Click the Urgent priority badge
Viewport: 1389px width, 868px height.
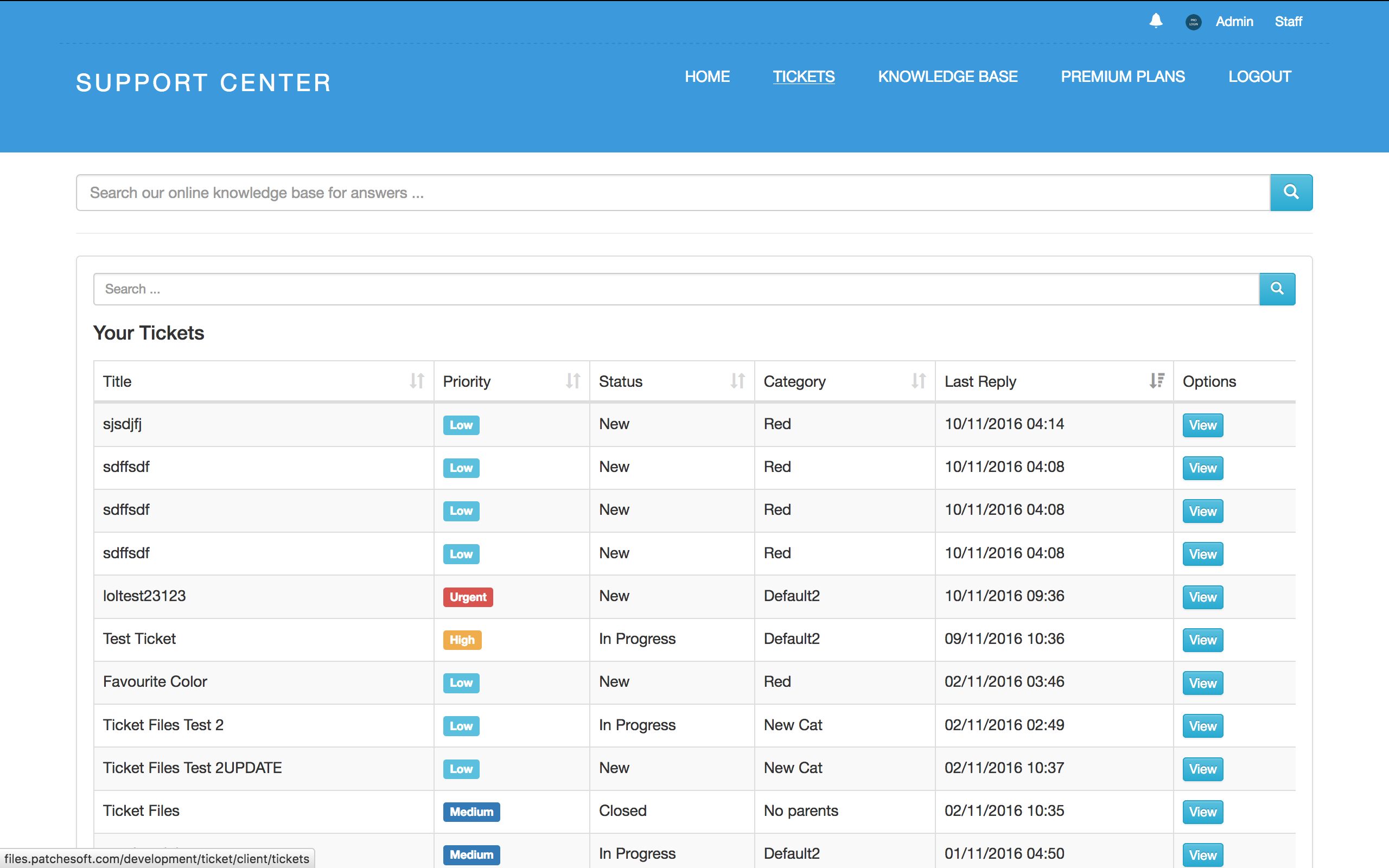[468, 597]
